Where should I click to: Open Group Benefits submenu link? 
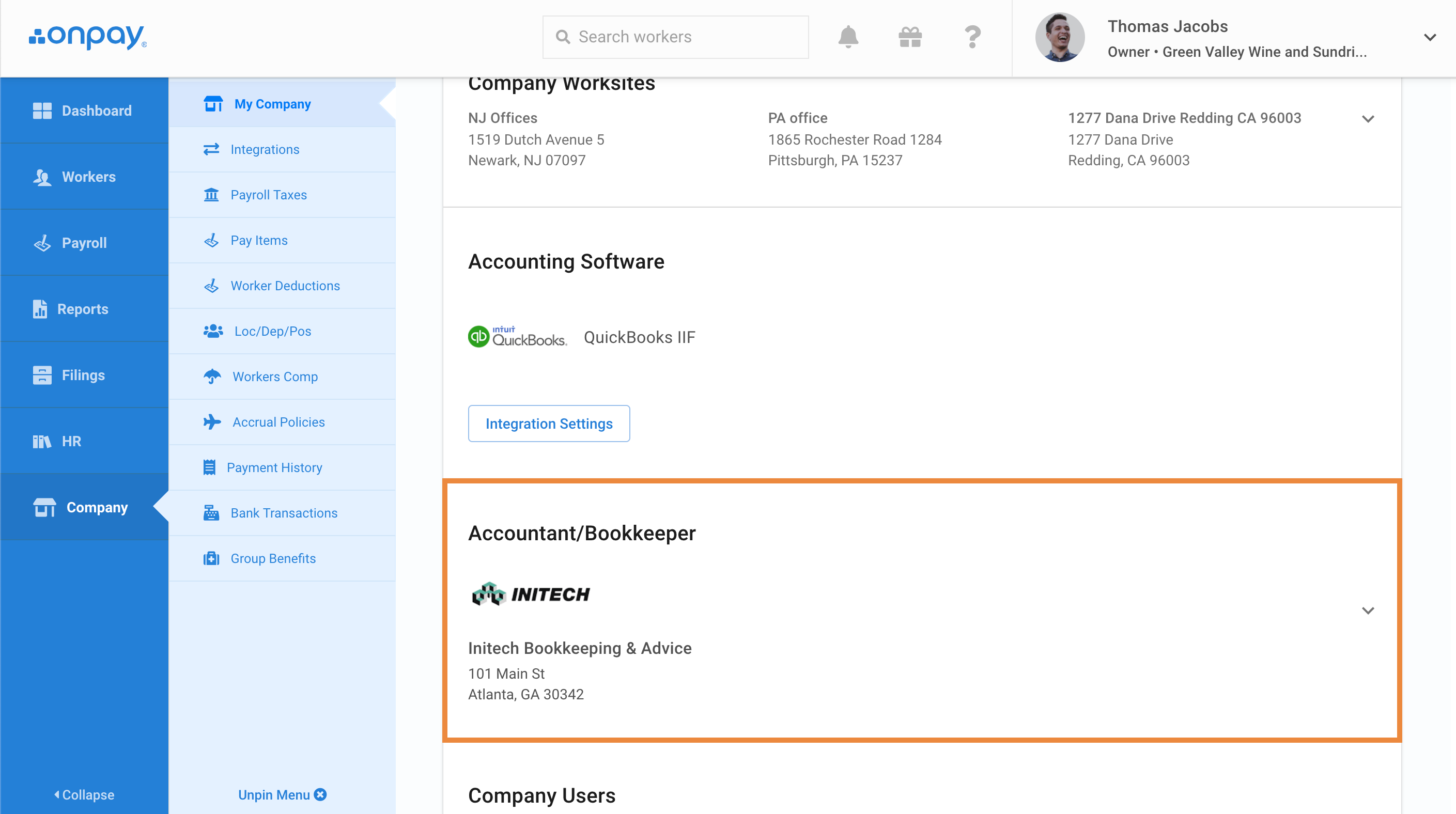(282, 558)
